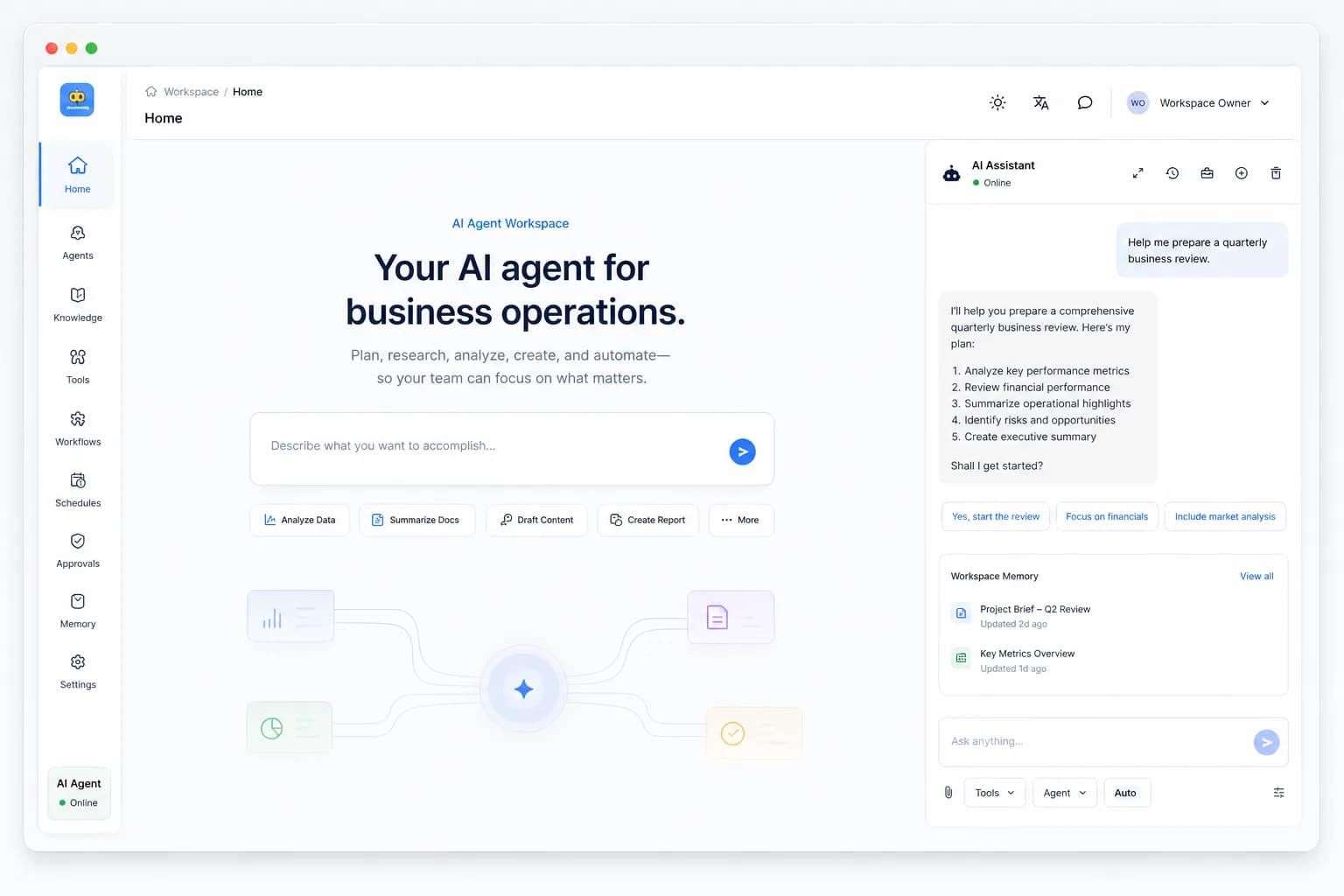Click the Summarize Docs quick action
The width and height of the screenshot is (1344, 896).
click(x=416, y=520)
